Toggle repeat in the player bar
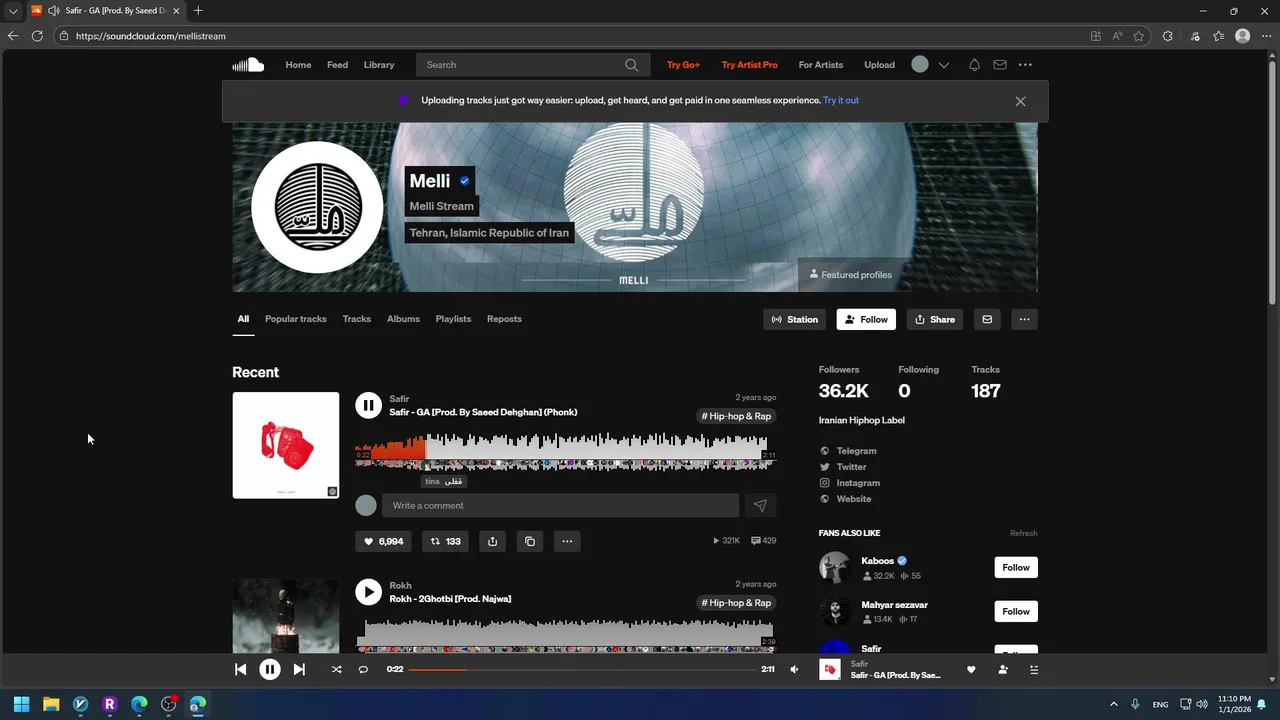The width and height of the screenshot is (1280, 720). click(363, 670)
